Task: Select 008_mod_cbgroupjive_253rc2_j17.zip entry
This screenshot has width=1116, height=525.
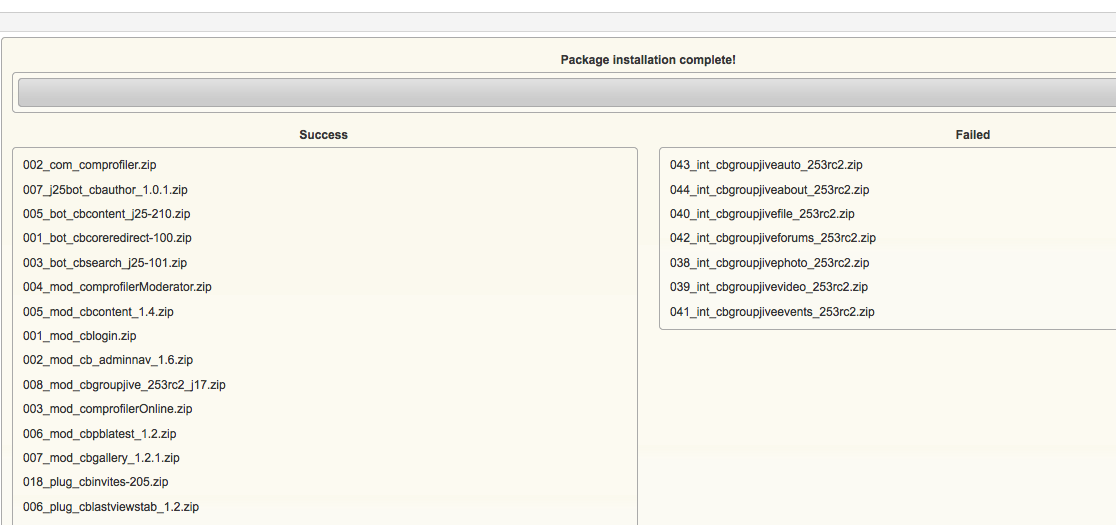Action: coord(125,385)
